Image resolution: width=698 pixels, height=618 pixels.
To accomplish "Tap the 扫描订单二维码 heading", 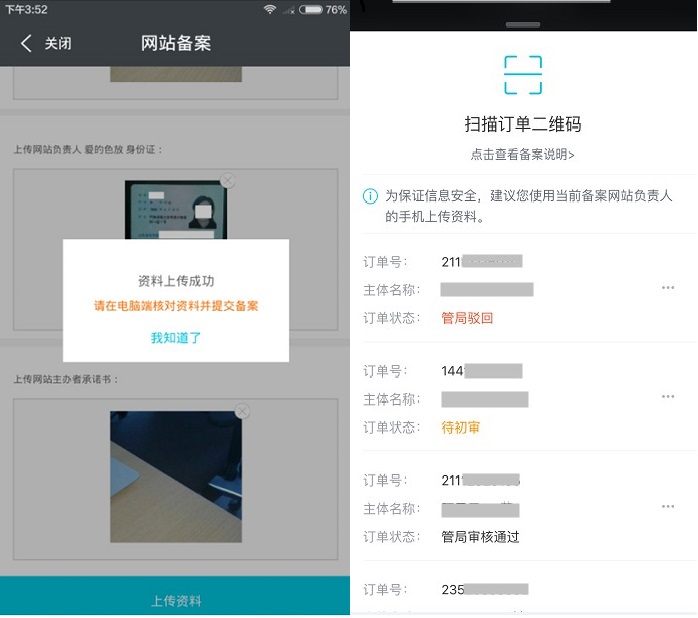I will [522, 125].
